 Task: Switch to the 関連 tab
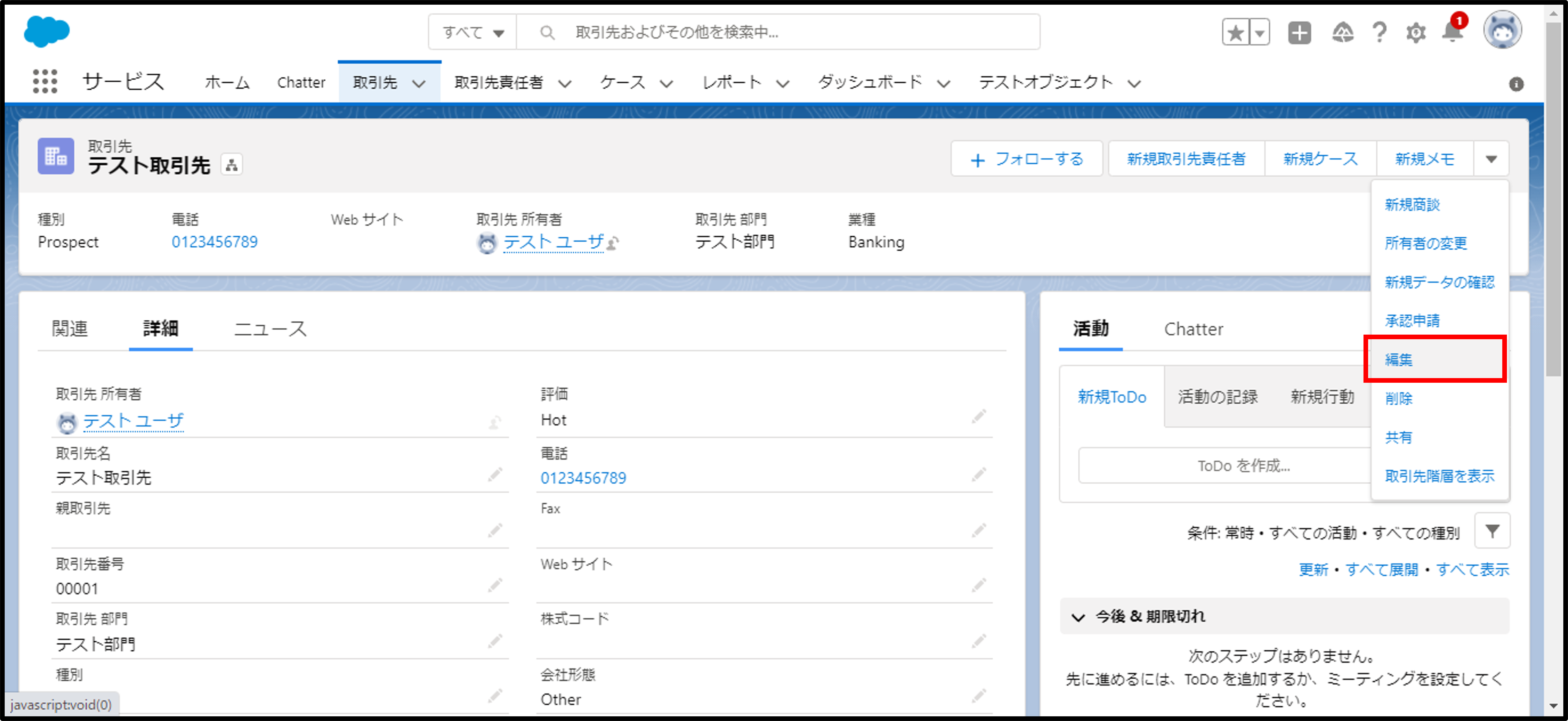pyautogui.click(x=70, y=329)
